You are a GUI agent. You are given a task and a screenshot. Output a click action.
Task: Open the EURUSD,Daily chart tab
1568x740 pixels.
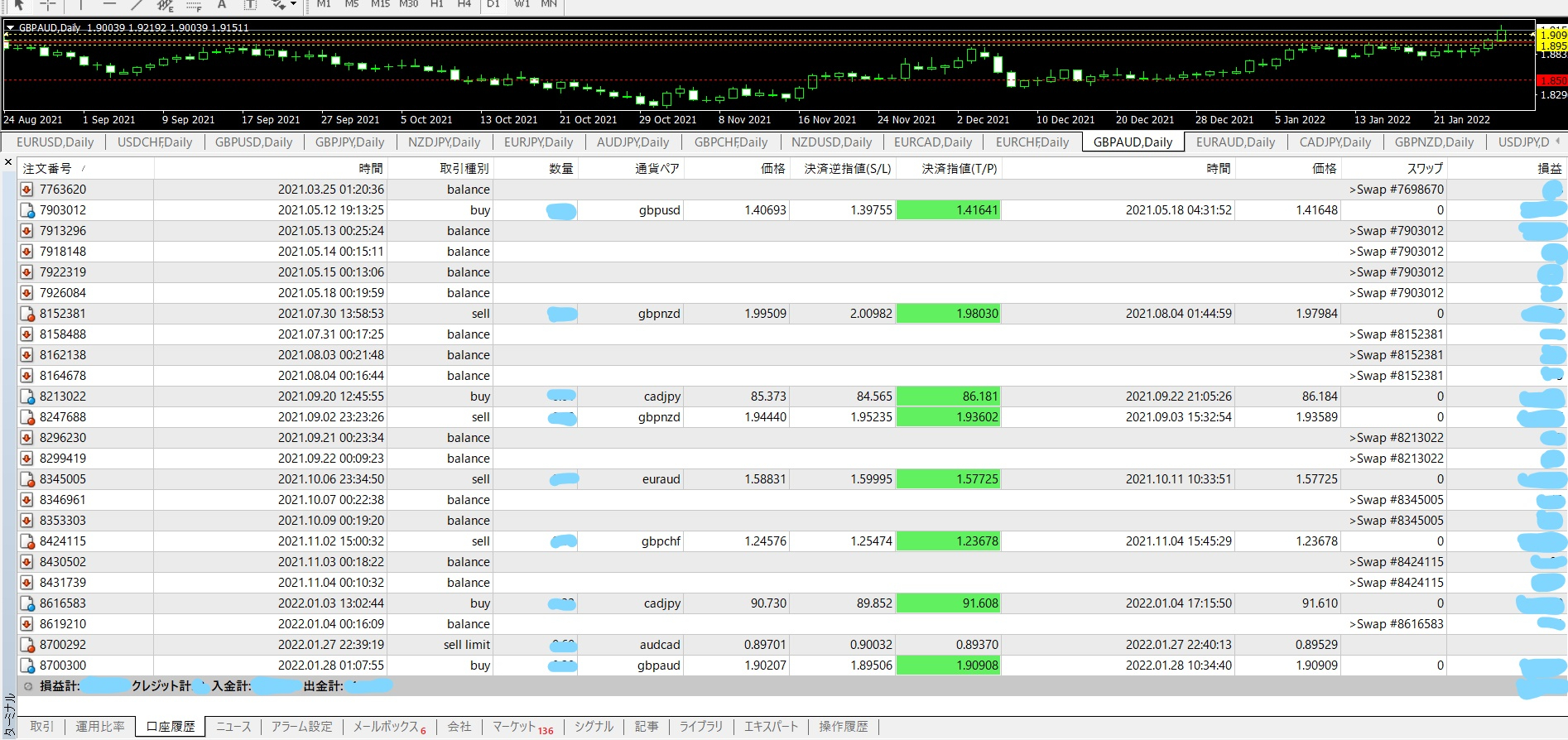(55, 142)
